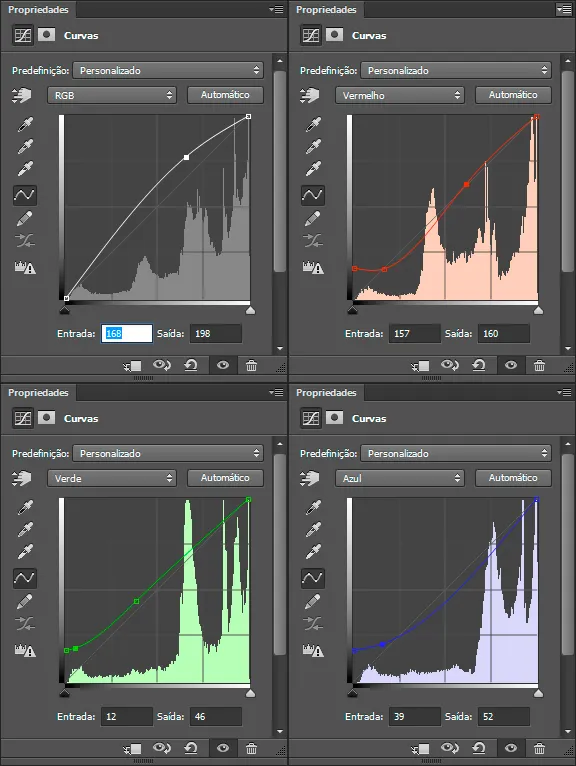Click clip-to-layer icon in RGB panel
This screenshot has height=766, width=576.
[x=132, y=365]
